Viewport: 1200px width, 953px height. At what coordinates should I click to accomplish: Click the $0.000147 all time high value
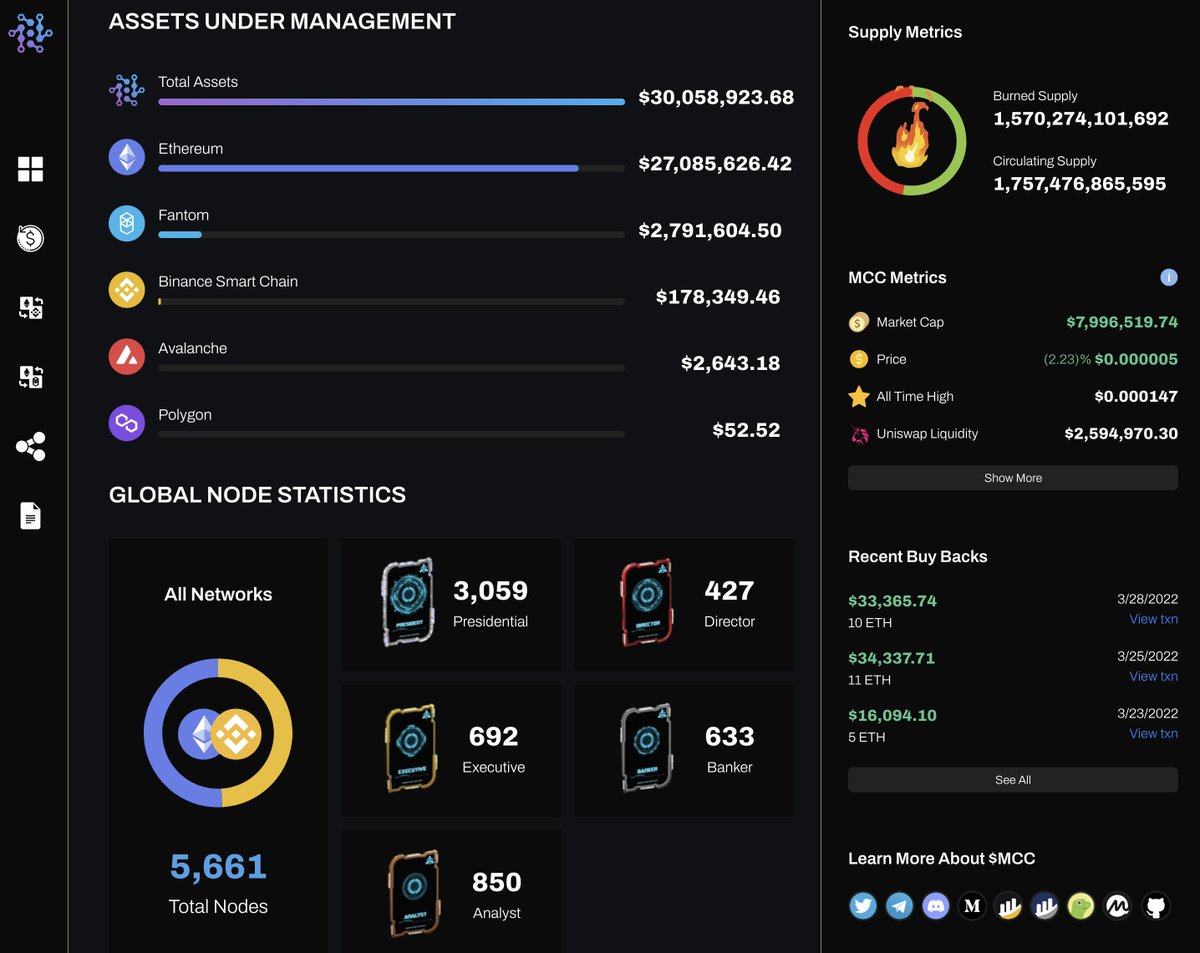pyautogui.click(x=1136, y=396)
